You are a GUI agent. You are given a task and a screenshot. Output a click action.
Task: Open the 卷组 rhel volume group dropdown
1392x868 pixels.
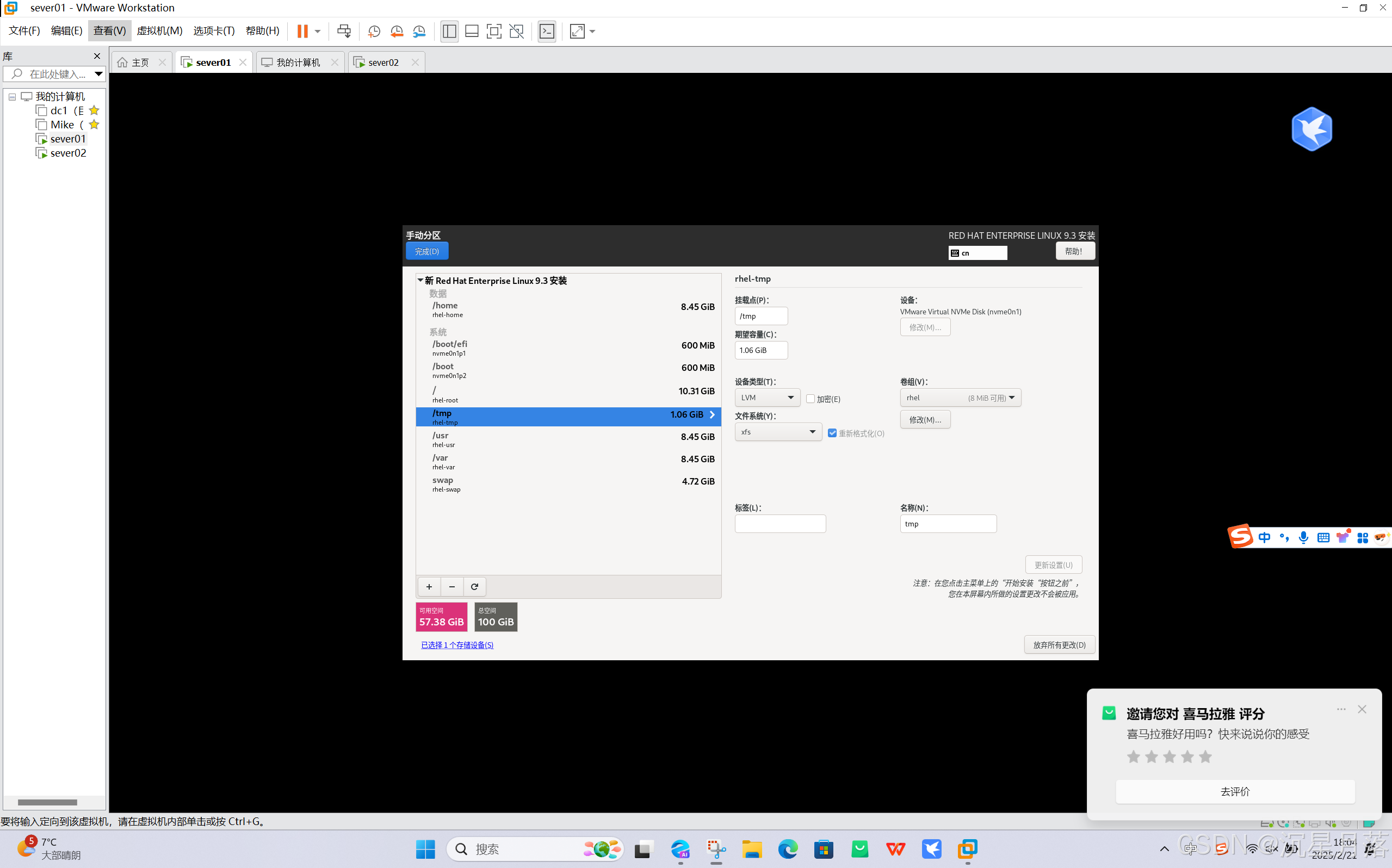click(x=960, y=397)
